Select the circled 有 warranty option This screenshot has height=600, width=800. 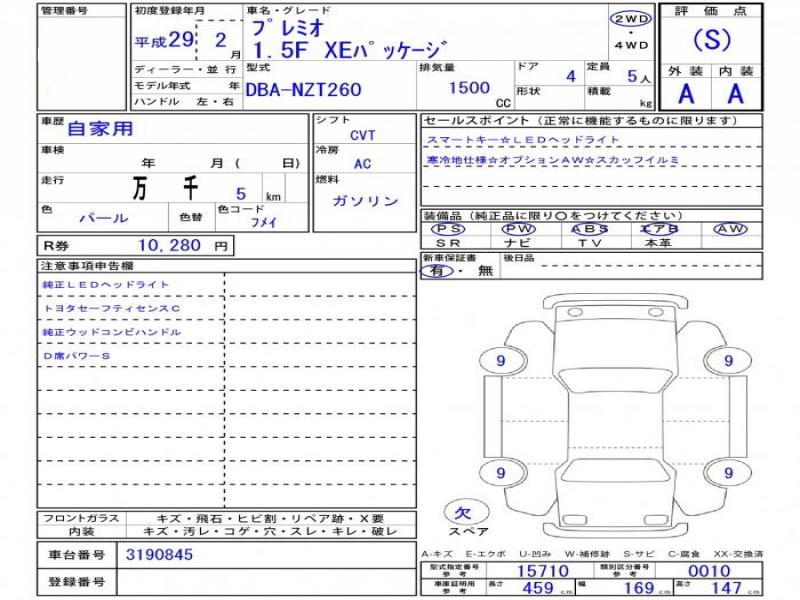[x=436, y=270]
